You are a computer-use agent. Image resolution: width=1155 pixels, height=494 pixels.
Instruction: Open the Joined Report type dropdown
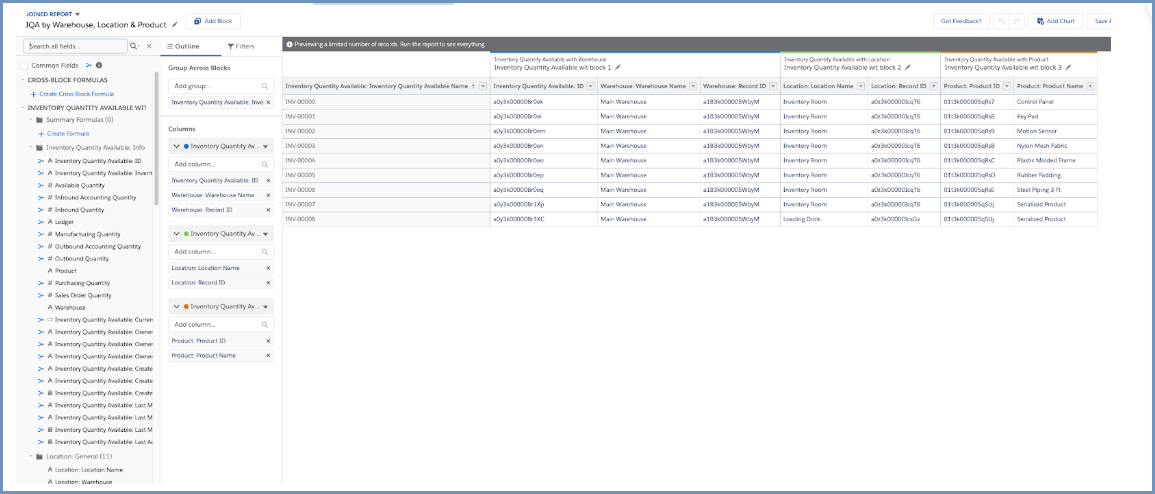(78, 14)
